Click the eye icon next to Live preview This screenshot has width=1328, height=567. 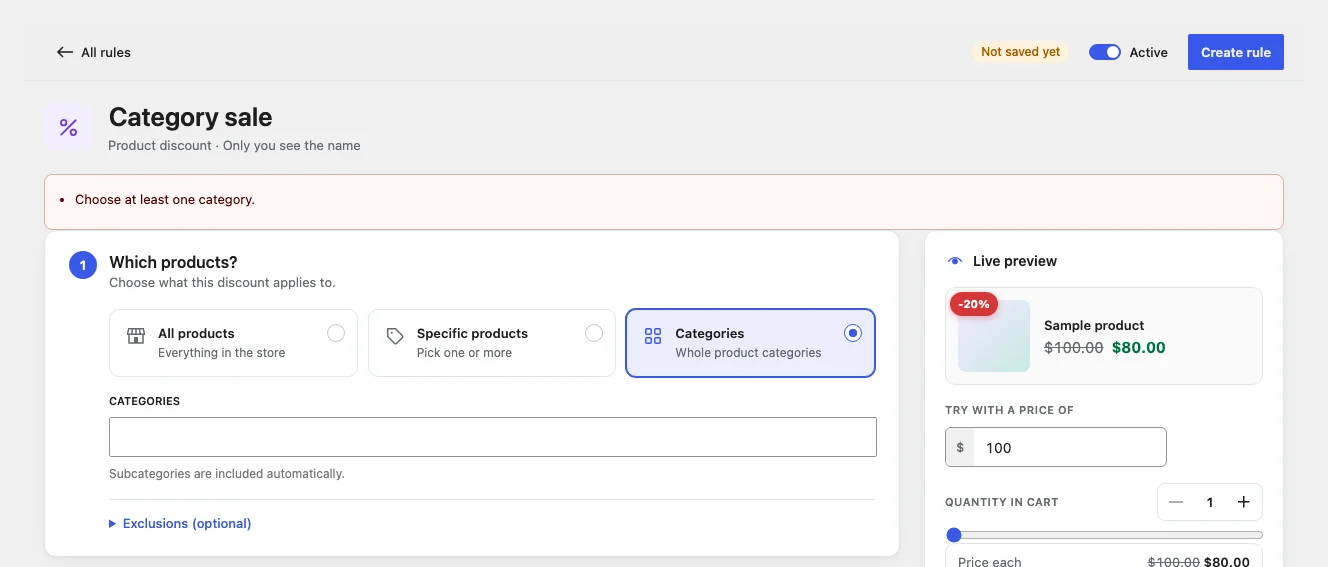point(955,261)
